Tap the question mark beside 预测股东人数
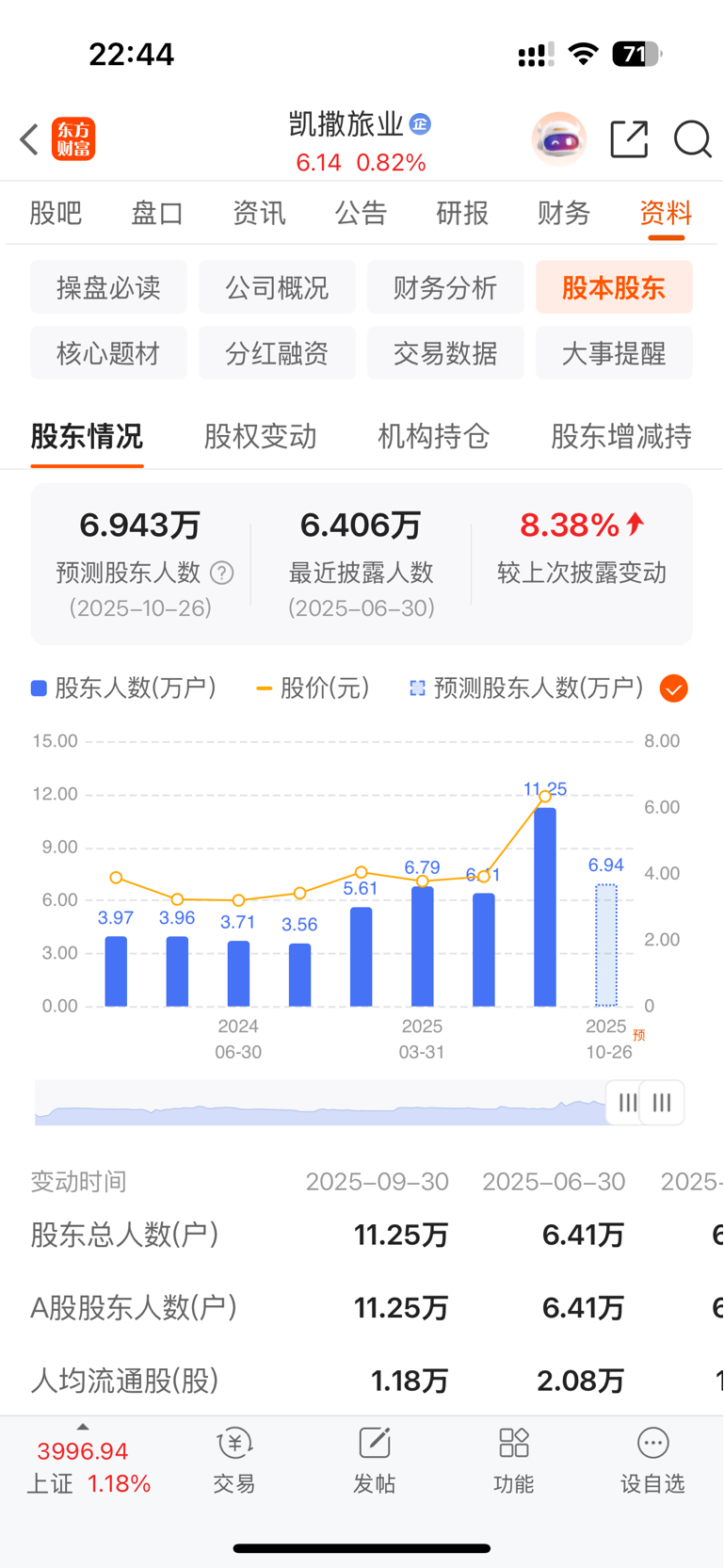Image resolution: width=724 pixels, height=1568 pixels. (222, 573)
